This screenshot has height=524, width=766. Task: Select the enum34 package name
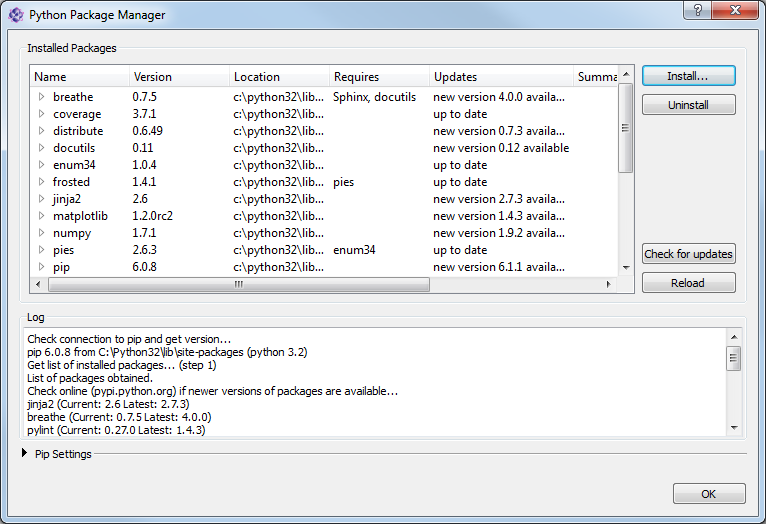click(74, 165)
